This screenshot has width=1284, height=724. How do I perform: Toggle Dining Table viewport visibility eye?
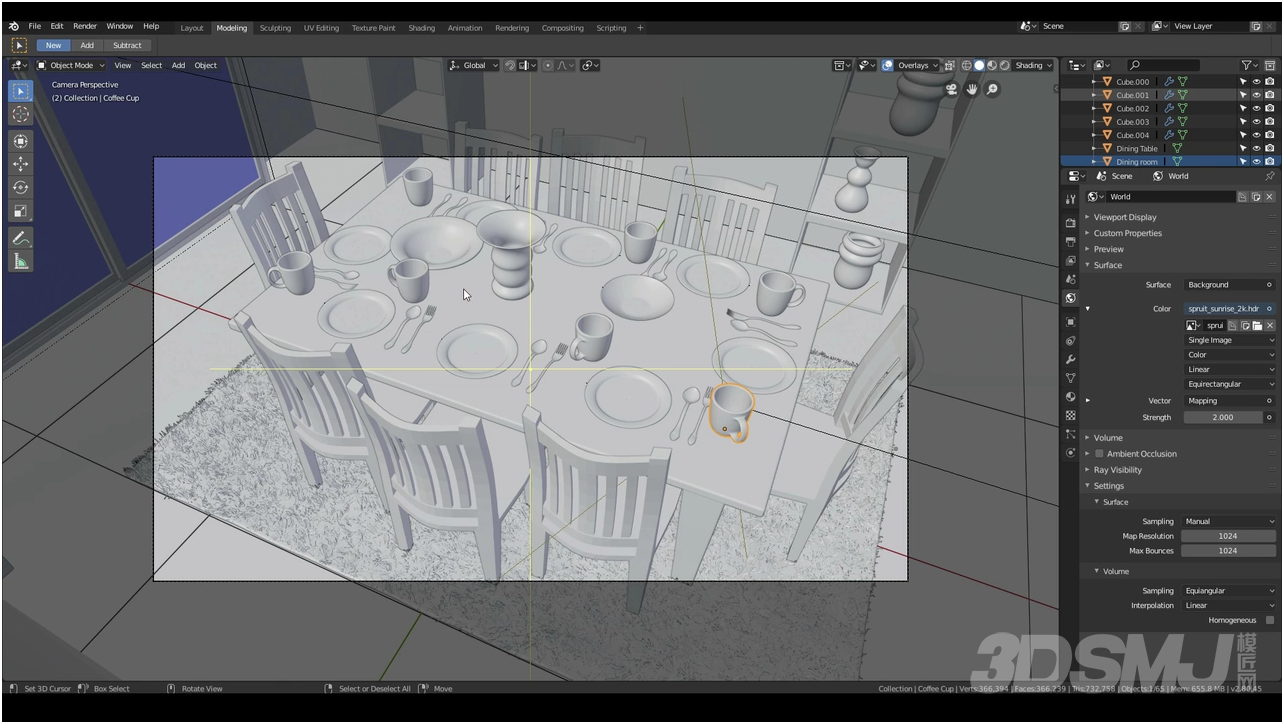coord(1256,148)
